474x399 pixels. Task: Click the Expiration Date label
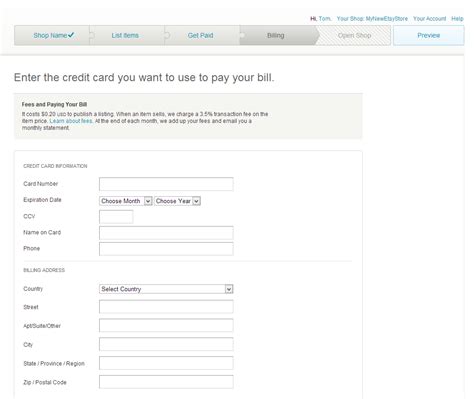(x=42, y=200)
